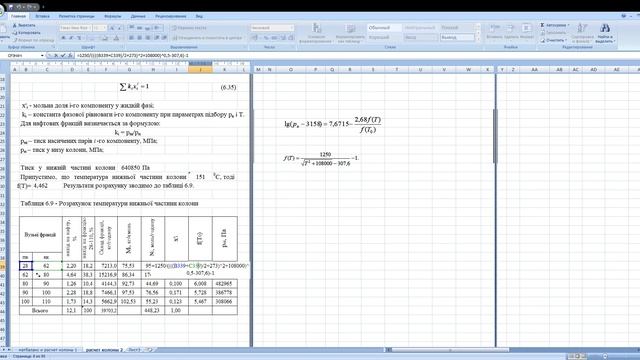Align cell text right
The image size is (640, 360).
pyautogui.click(x=147, y=38)
